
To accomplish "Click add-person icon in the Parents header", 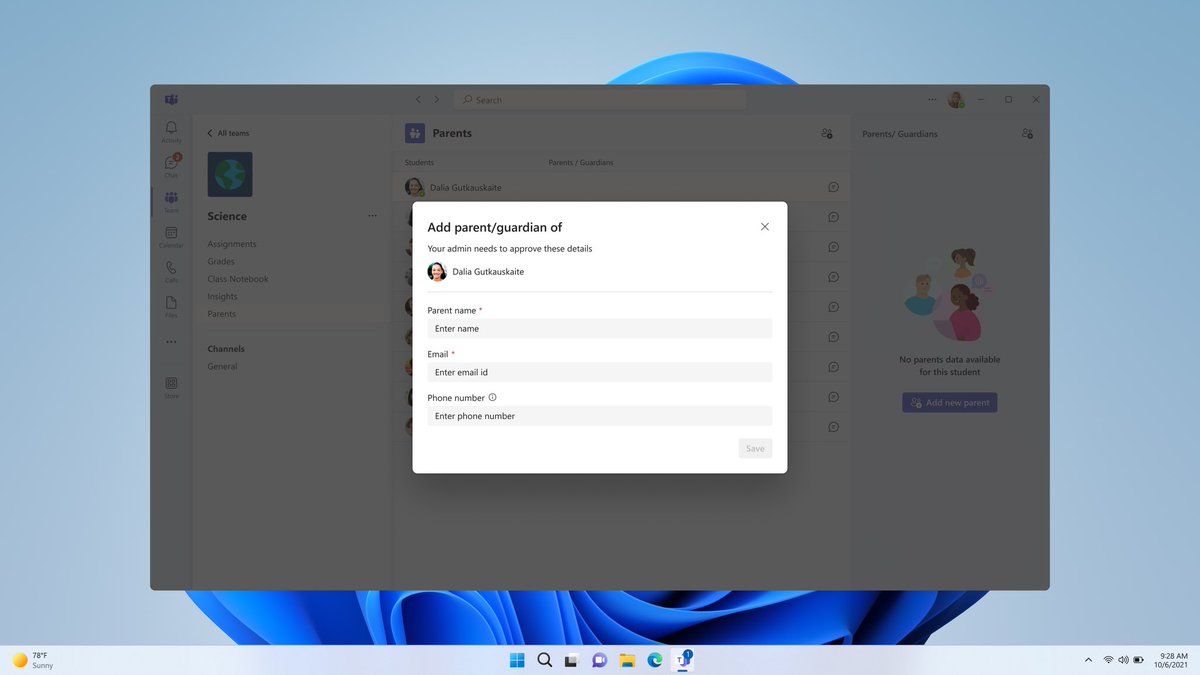I will coord(827,133).
